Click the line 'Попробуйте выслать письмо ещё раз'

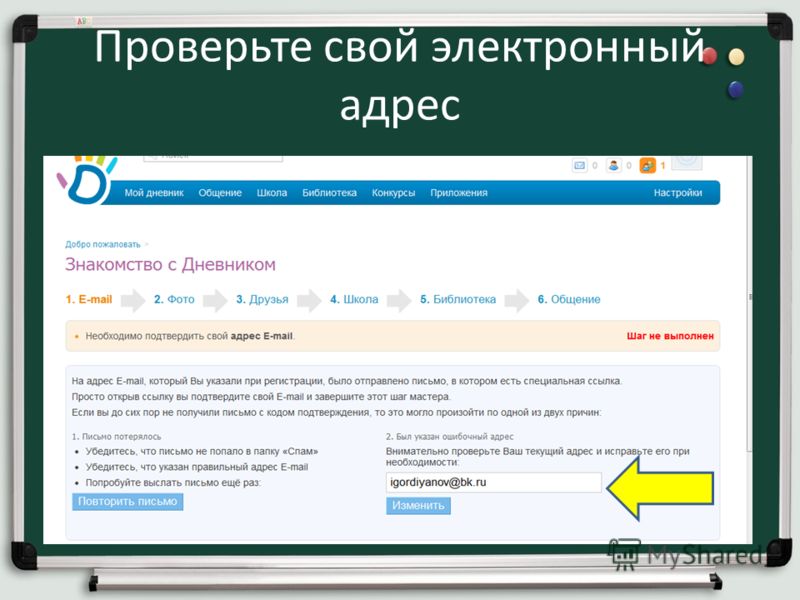[x=173, y=483]
